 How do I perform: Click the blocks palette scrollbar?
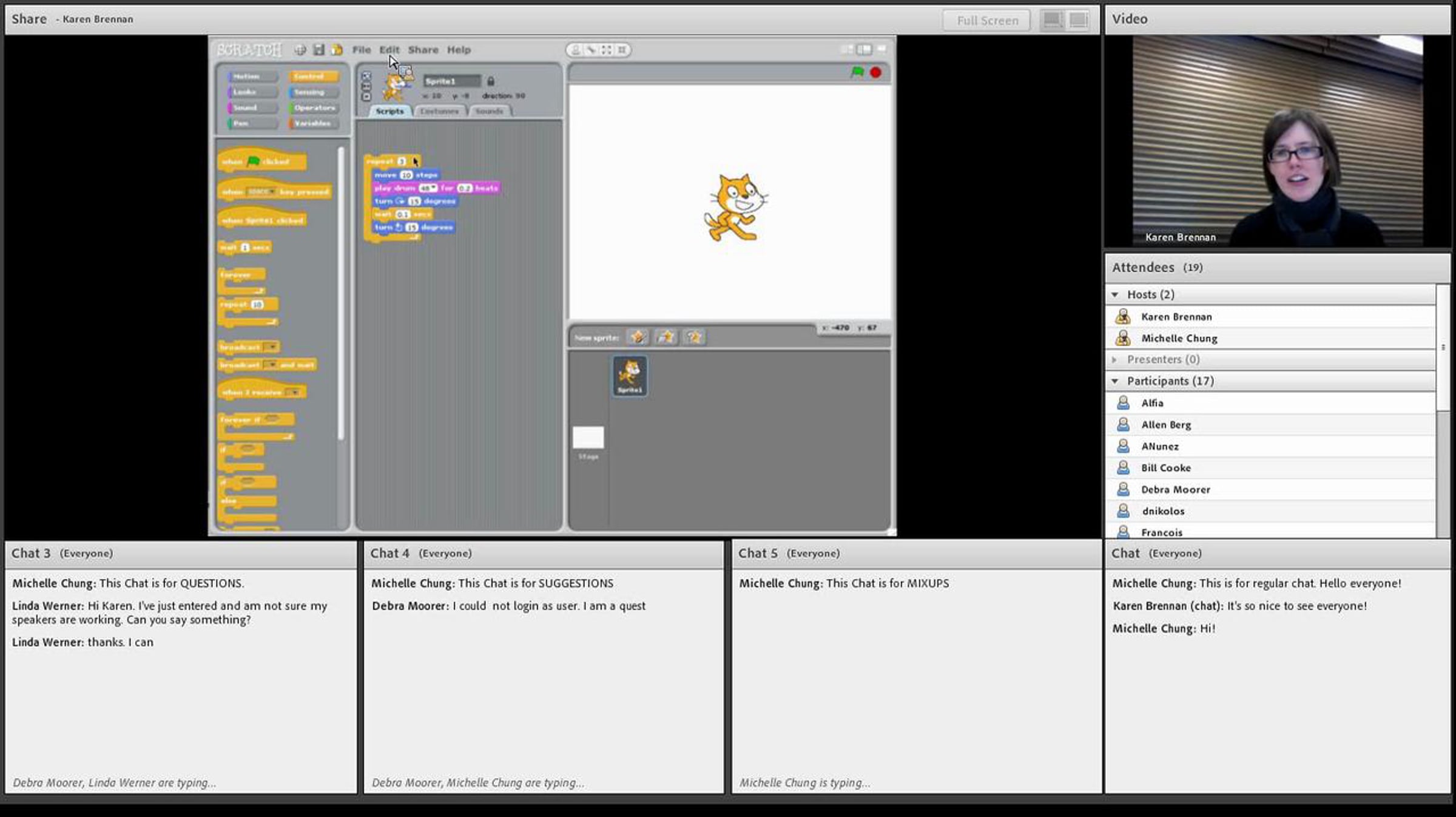(x=341, y=294)
